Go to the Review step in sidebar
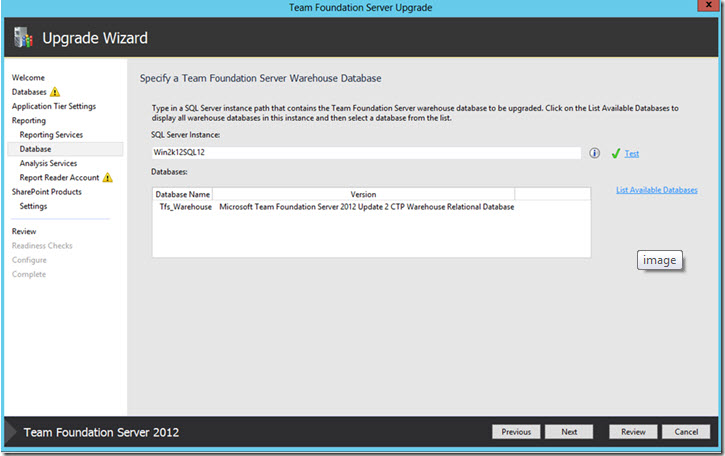 pos(24,231)
